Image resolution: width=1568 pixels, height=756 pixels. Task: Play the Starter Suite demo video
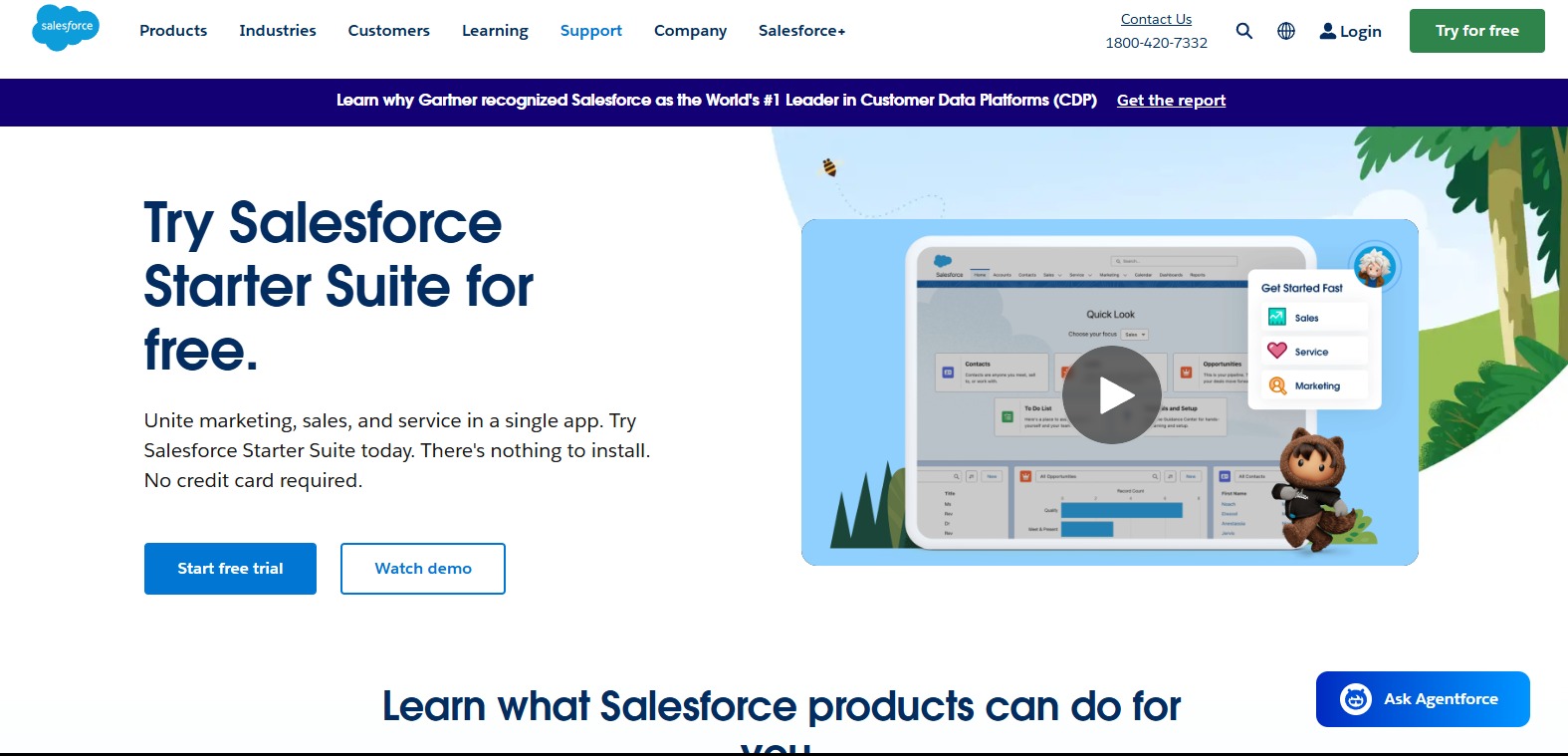point(1112,395)
